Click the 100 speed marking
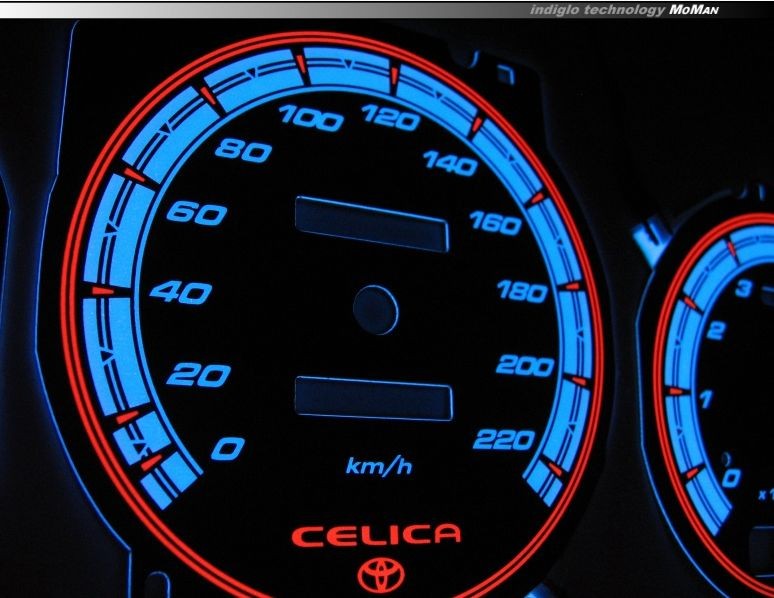Viewport: 774px width, 598px height. pyautogui.click(x=311, y=119)
